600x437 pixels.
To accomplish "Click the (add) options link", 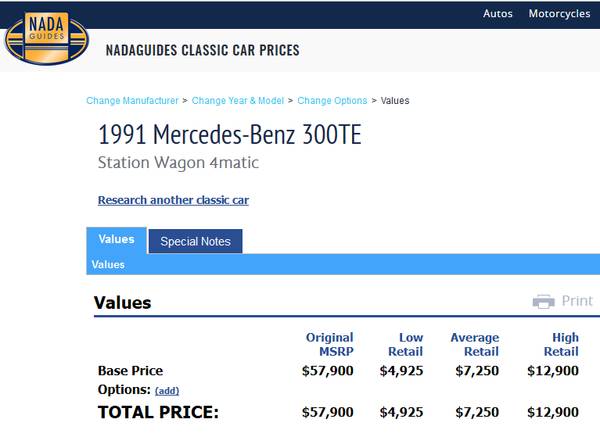I will click(167, 391).
